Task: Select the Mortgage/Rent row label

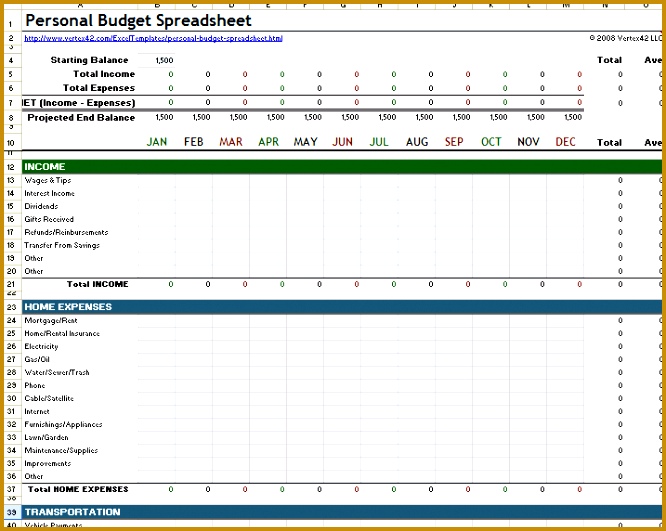Action: point(51,320)
